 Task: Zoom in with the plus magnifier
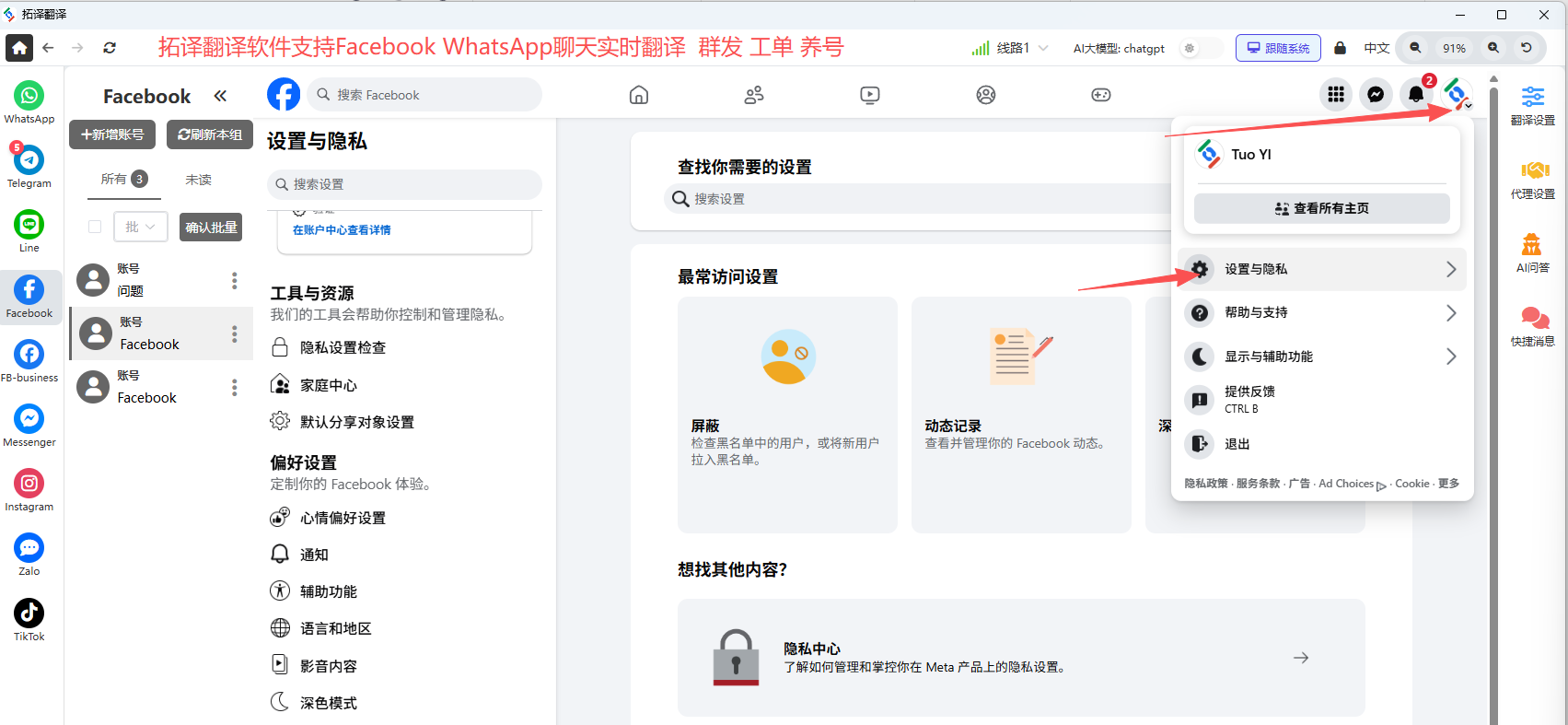[x=1493, y=48]
